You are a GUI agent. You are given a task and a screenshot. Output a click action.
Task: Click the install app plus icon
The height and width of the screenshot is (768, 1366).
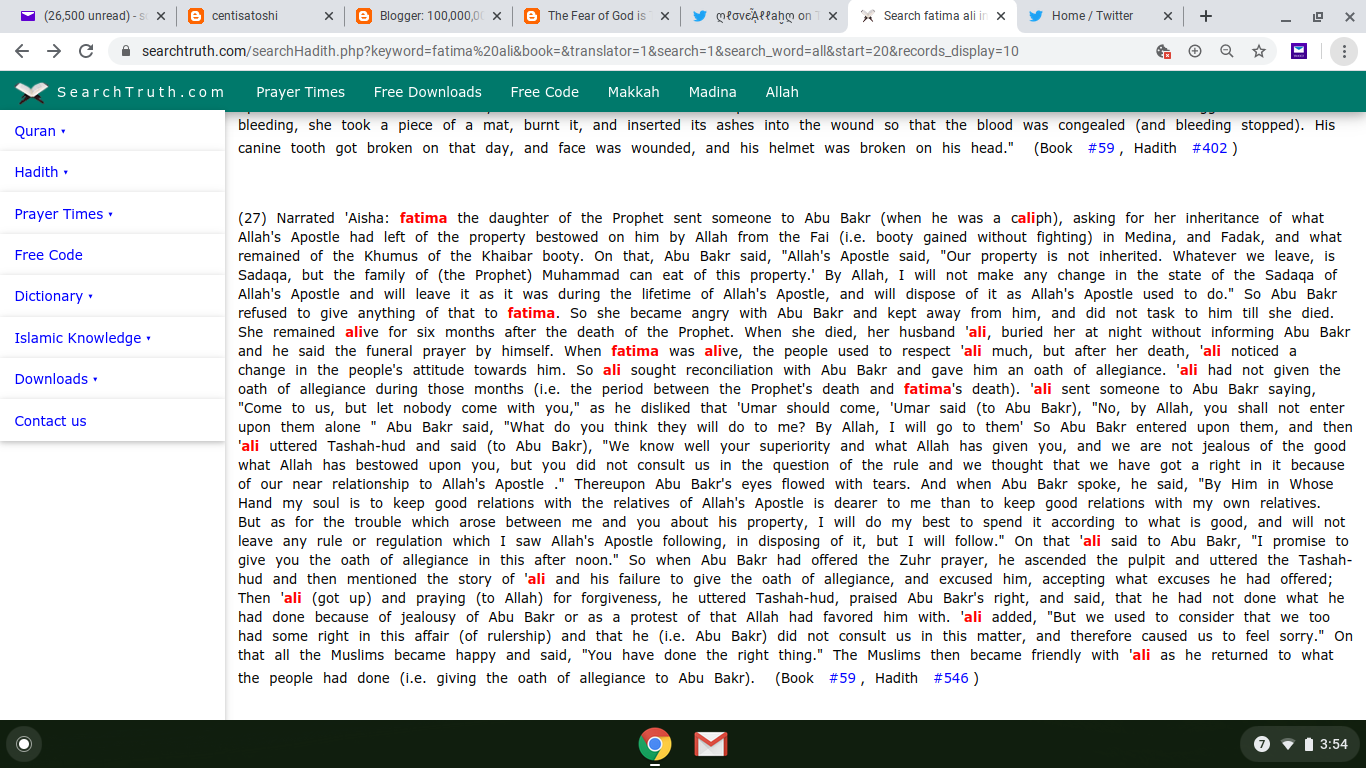point(1195,51)
